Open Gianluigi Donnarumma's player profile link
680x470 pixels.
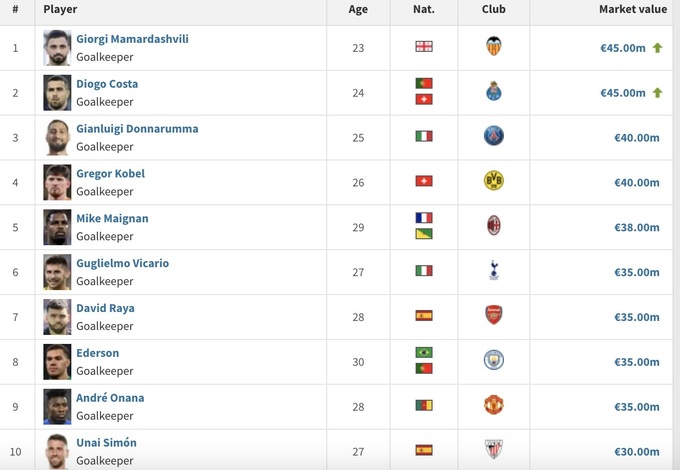(137, 129)
